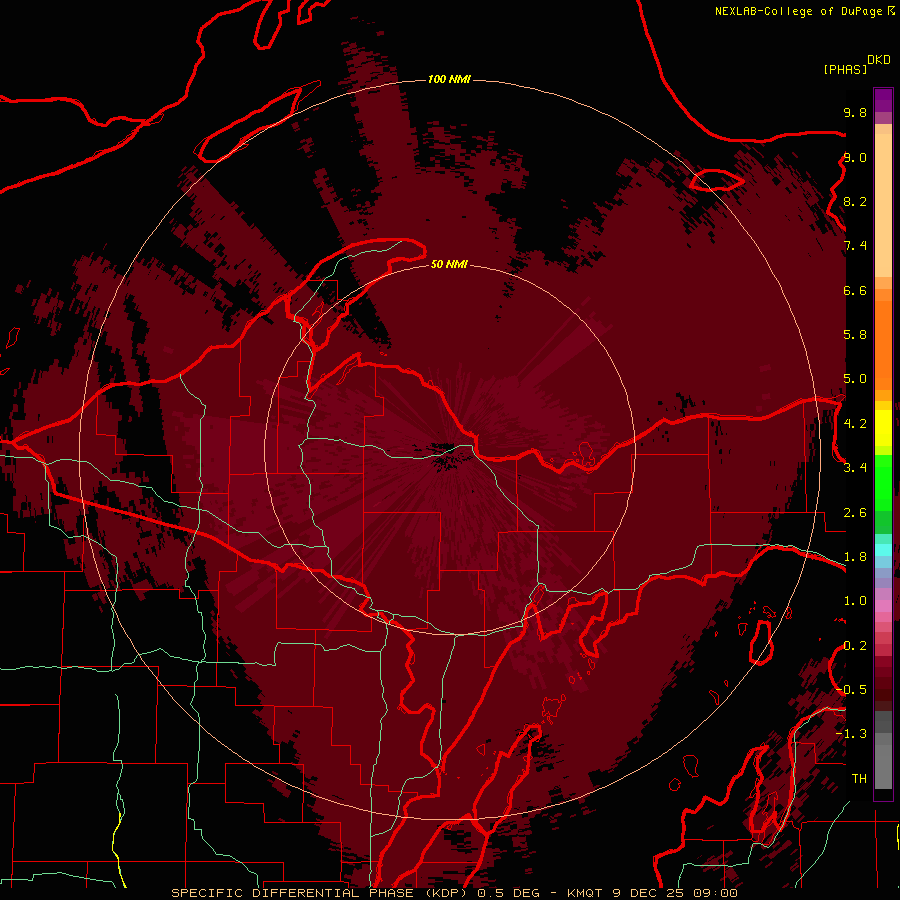This screenshot has width=900, height=900.
Task: Click the 4.2 scale value
Action: pyautogui.click(x=855, y=424)
